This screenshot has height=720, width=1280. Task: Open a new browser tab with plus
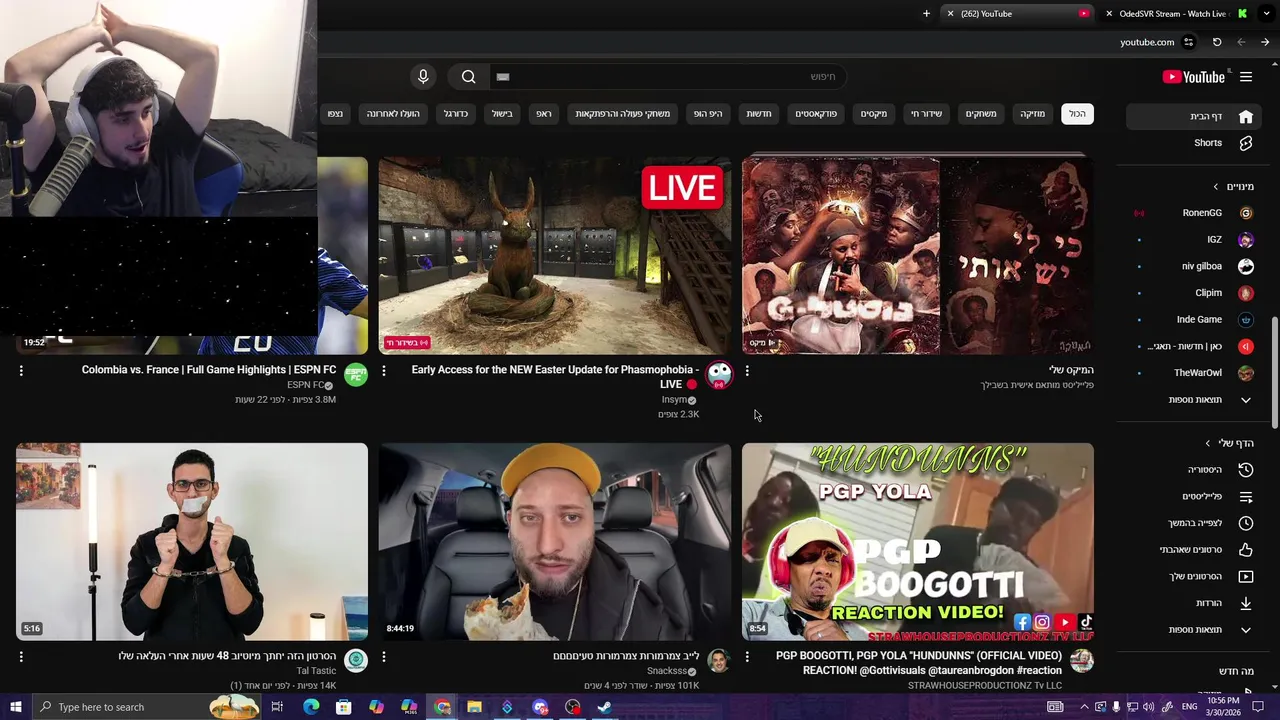pos(926,14)
